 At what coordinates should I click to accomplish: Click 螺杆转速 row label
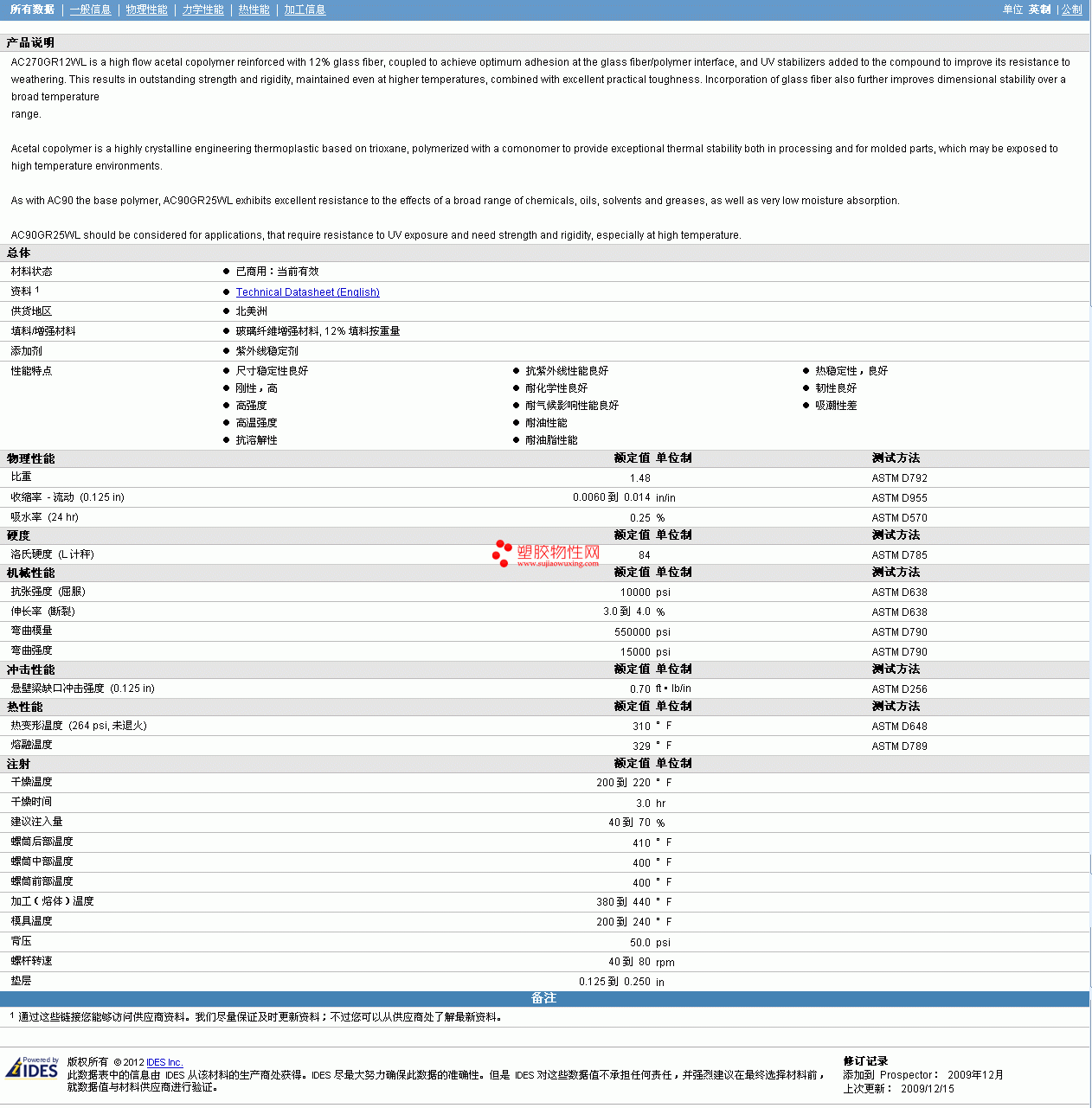coord(31,961)
